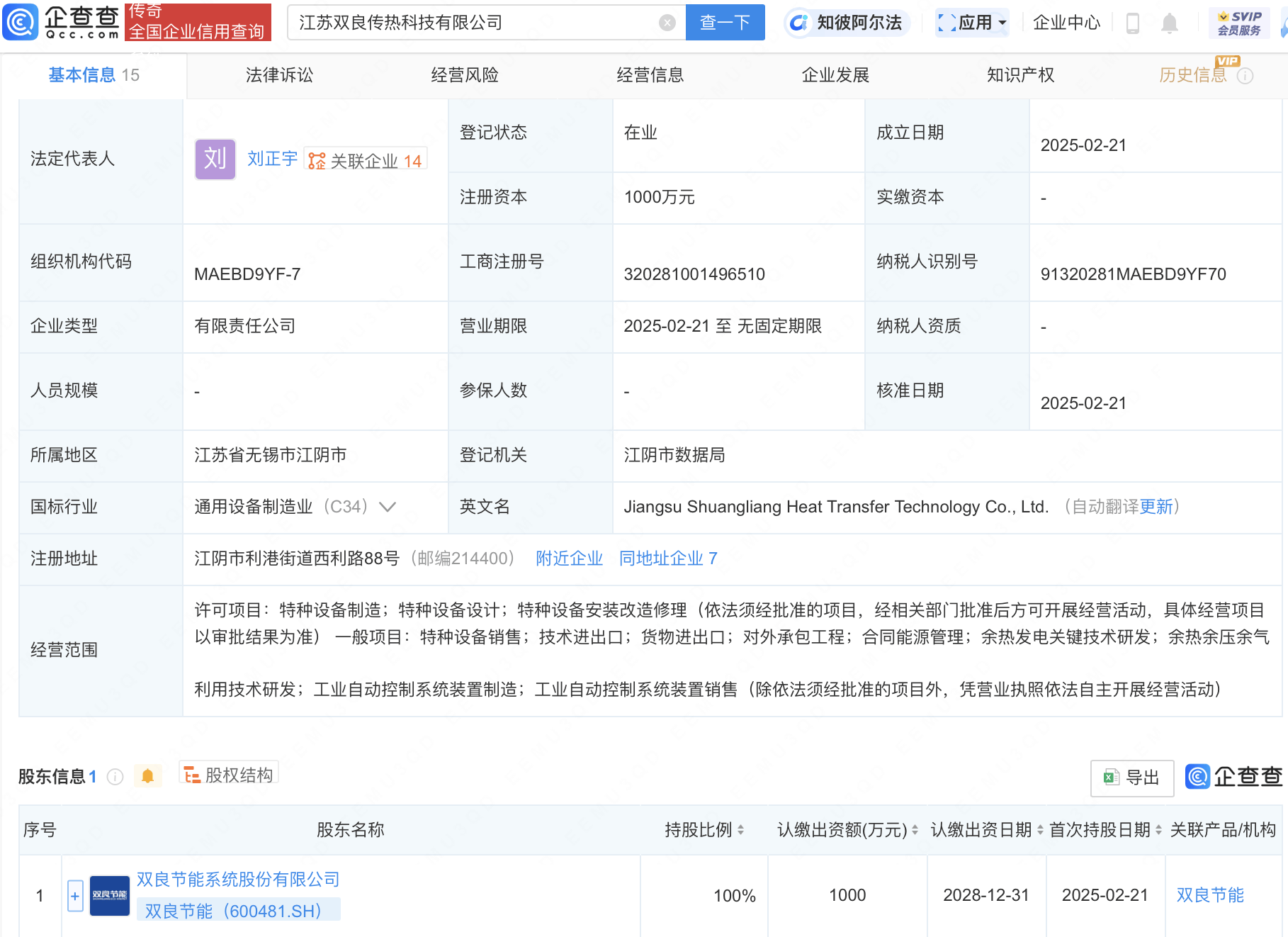
Task: Click 更新 to refresh English name
Action: point(1156,507)
